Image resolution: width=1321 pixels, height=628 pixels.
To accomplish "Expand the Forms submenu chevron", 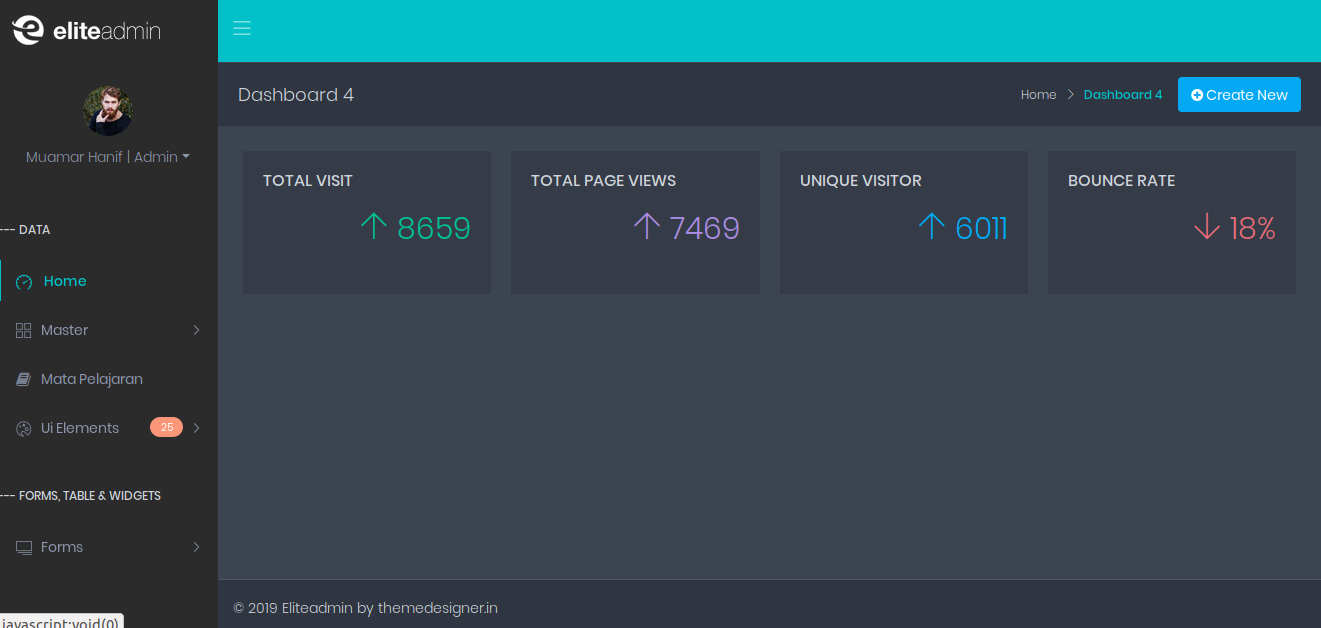I will (196, 547).
